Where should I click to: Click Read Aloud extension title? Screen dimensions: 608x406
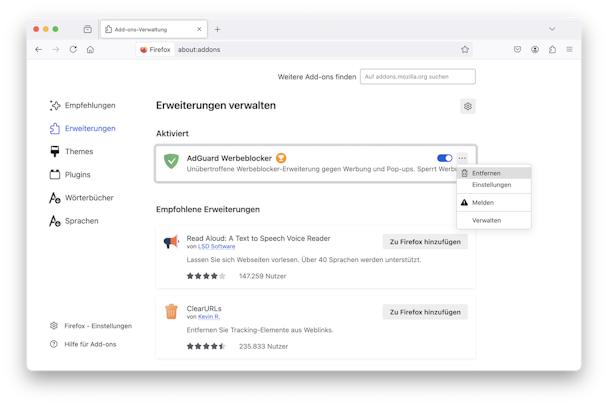[258, 238]
